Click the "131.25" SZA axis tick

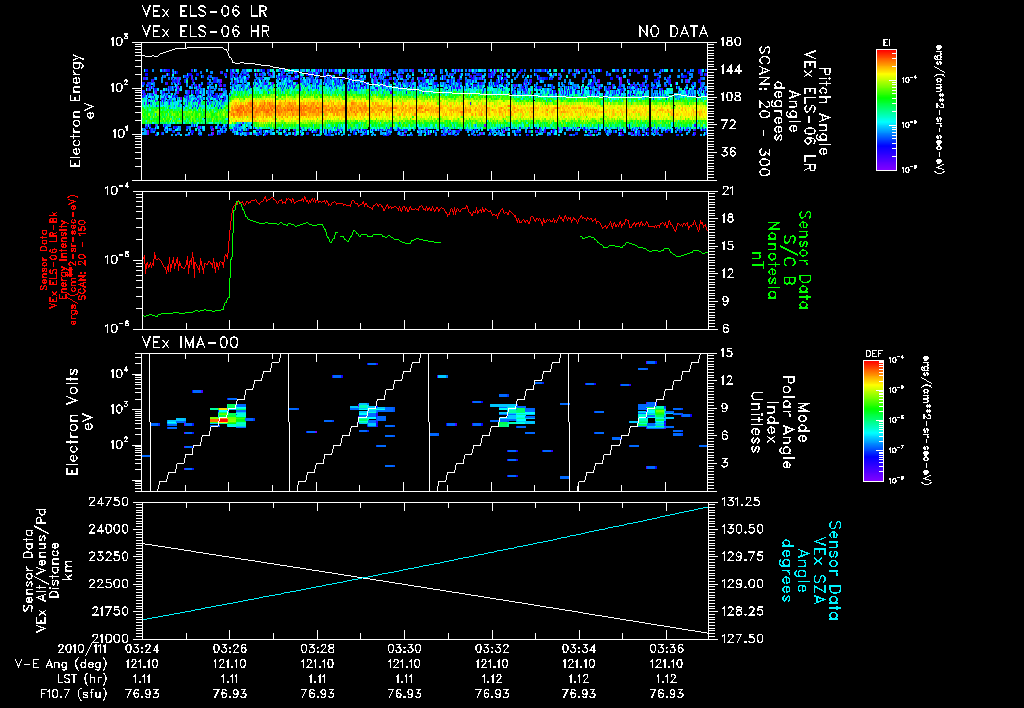(741, 502)
